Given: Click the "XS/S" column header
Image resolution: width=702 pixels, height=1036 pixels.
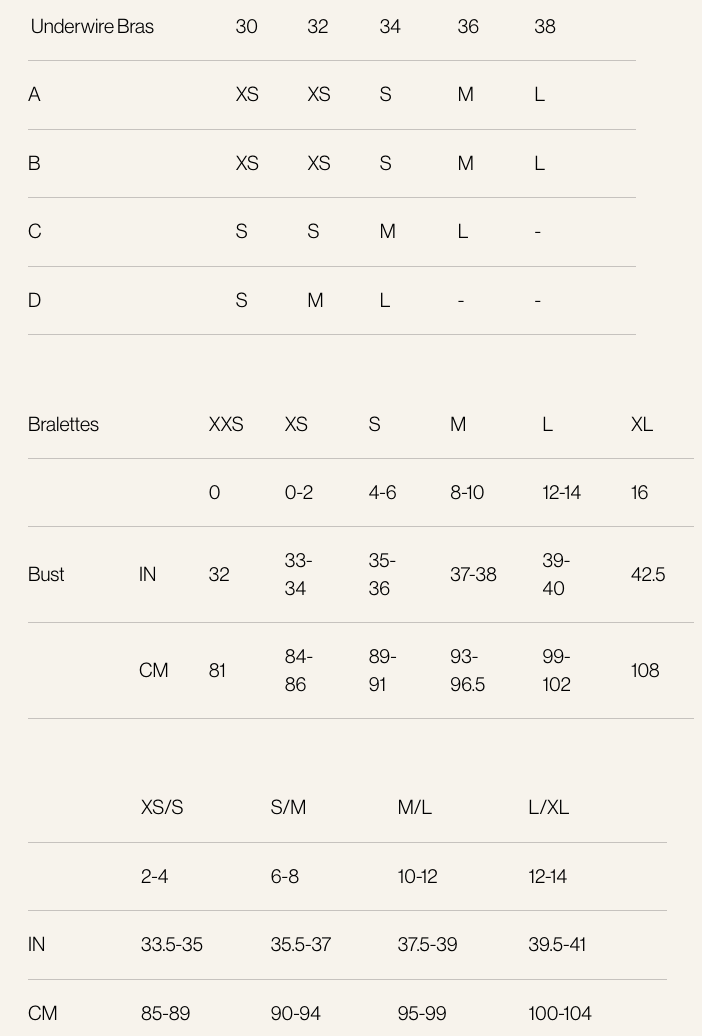Looking at the screenshot, I should (162, 807).
